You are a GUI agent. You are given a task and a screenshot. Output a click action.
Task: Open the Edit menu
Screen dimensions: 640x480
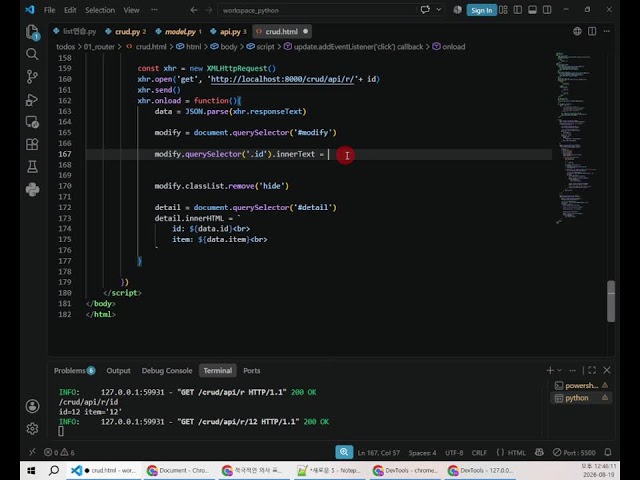point(70,10)
